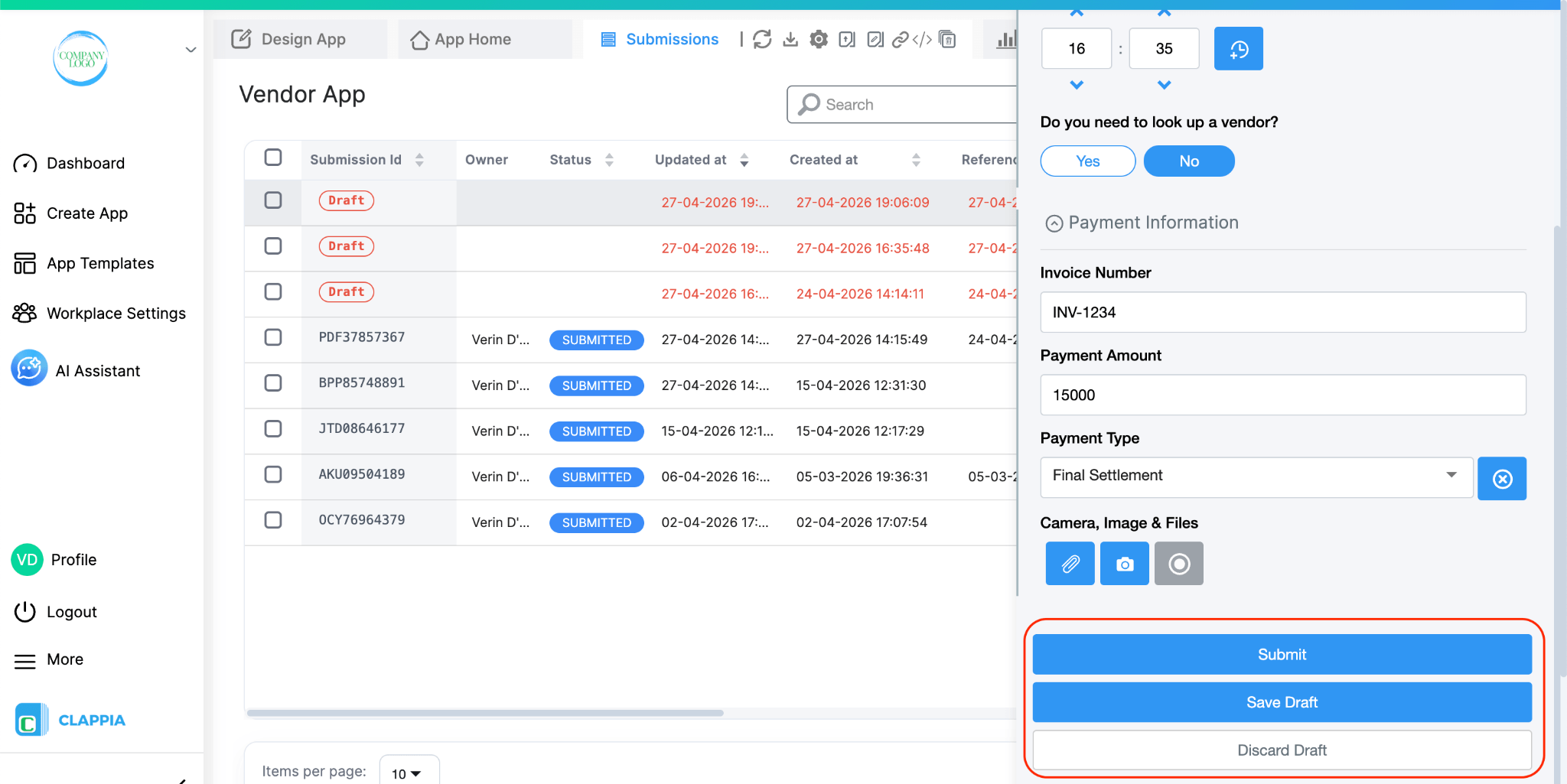Image resolution: width=1567 pixels, height=784 pixels.
Task: Switch to Design App tab
Action: [x=300, y=39]
